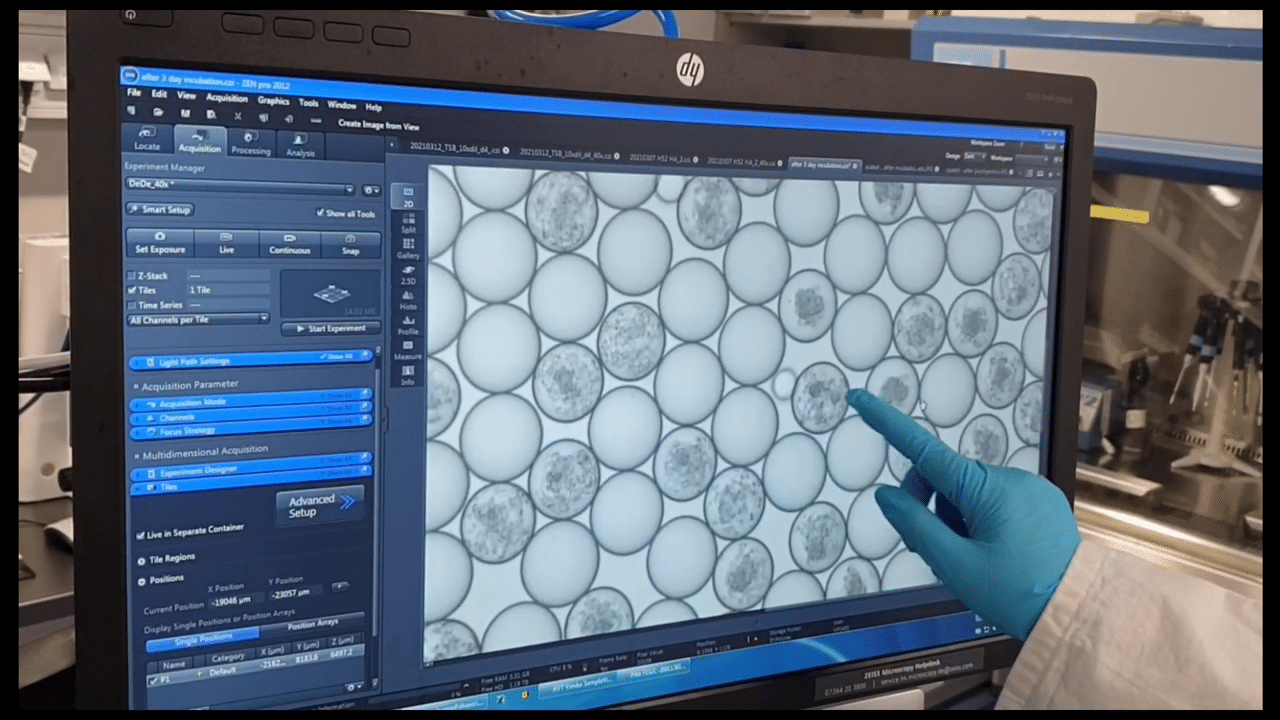Open the File menu
1280x720 pixels.
134,93
